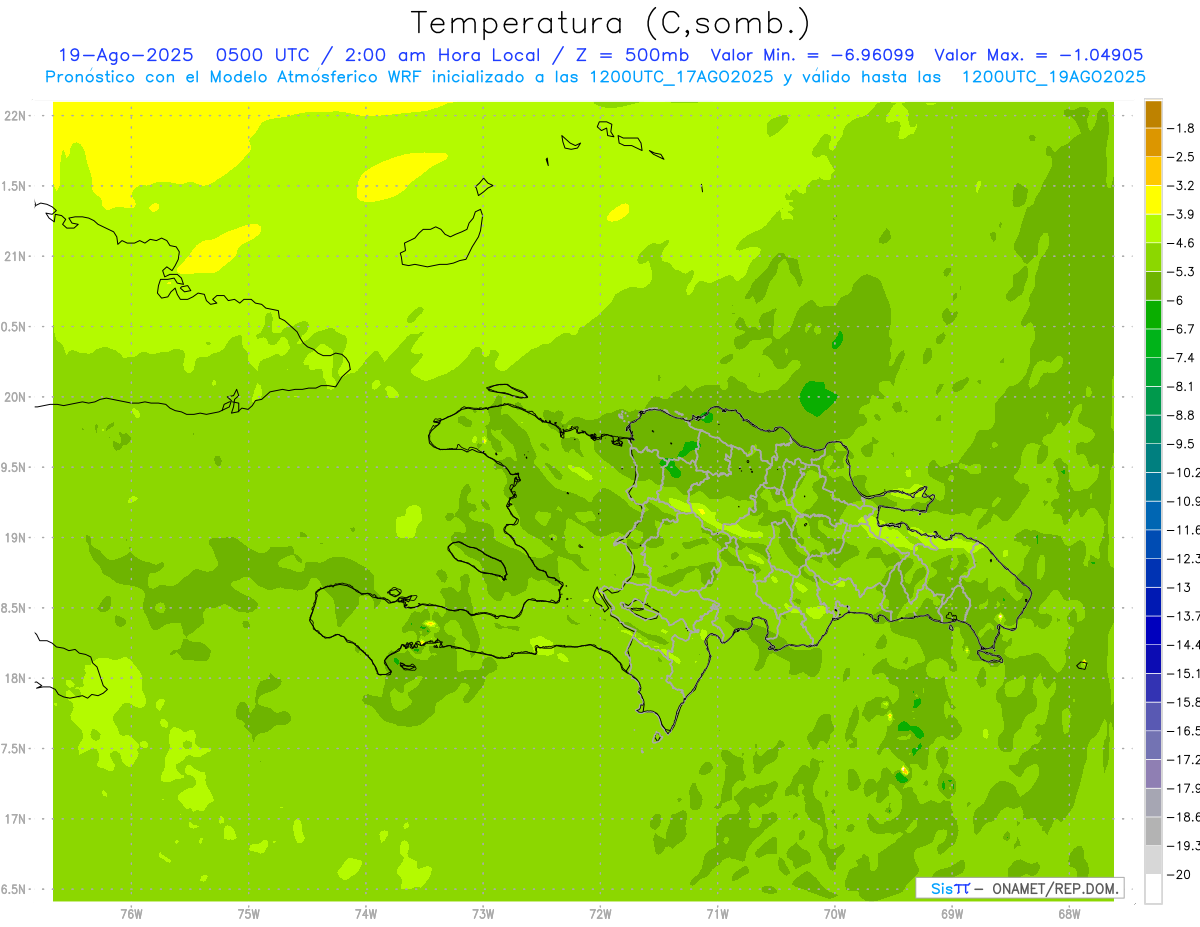Click the 17N latitude axis label
1200x927 pixels.
[x=15, y=819]
